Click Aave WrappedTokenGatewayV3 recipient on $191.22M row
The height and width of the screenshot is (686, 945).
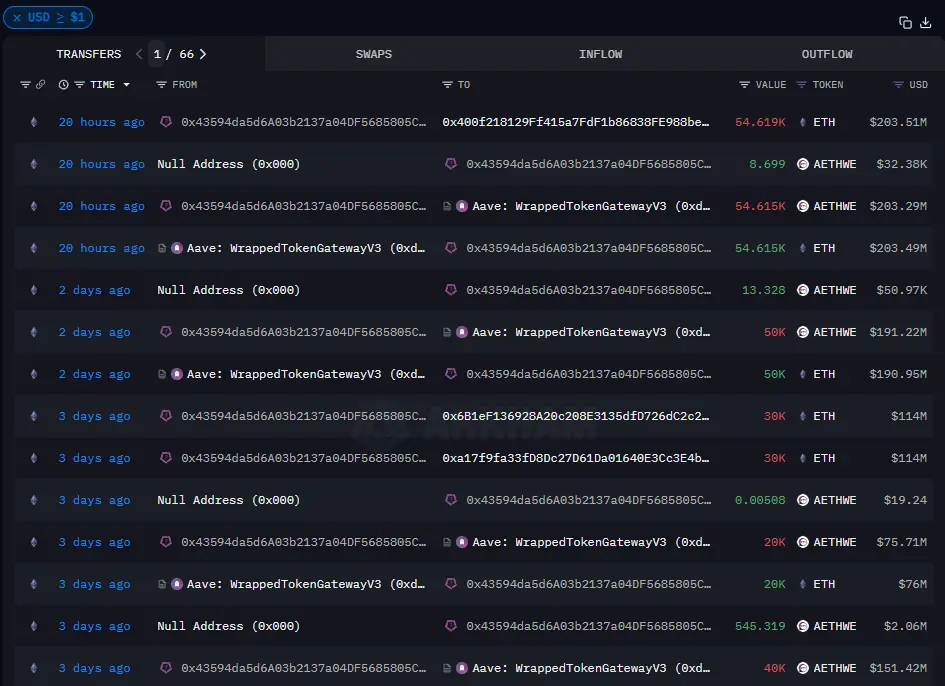coord(591,332)
